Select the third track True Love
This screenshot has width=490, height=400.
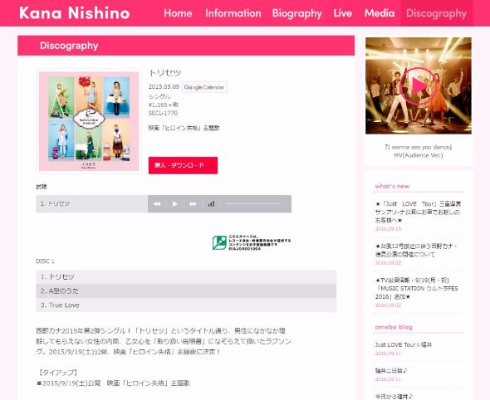[x=186, y=305]
